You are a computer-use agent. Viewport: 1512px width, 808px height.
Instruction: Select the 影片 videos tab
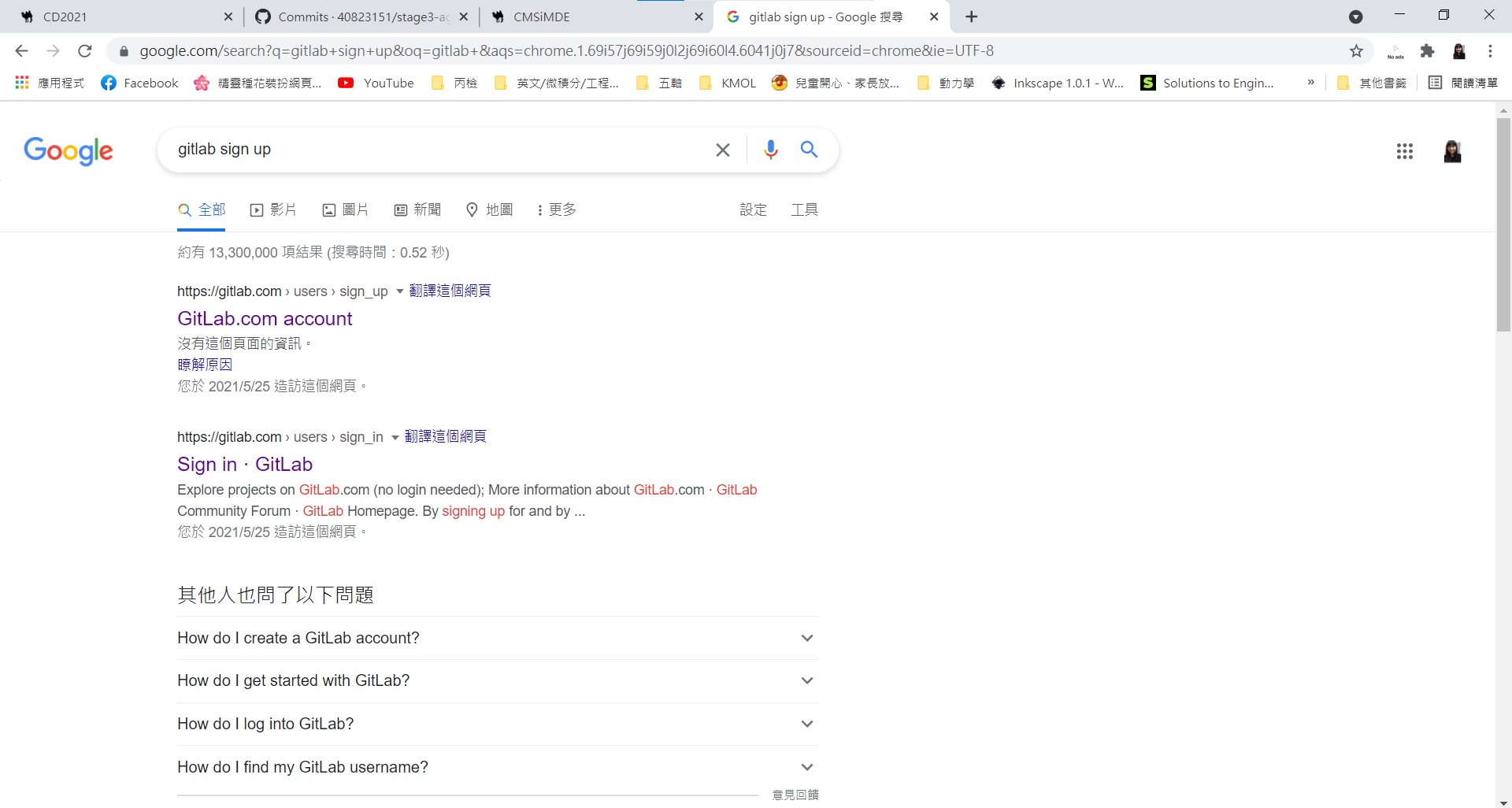(x=273, y=209)
